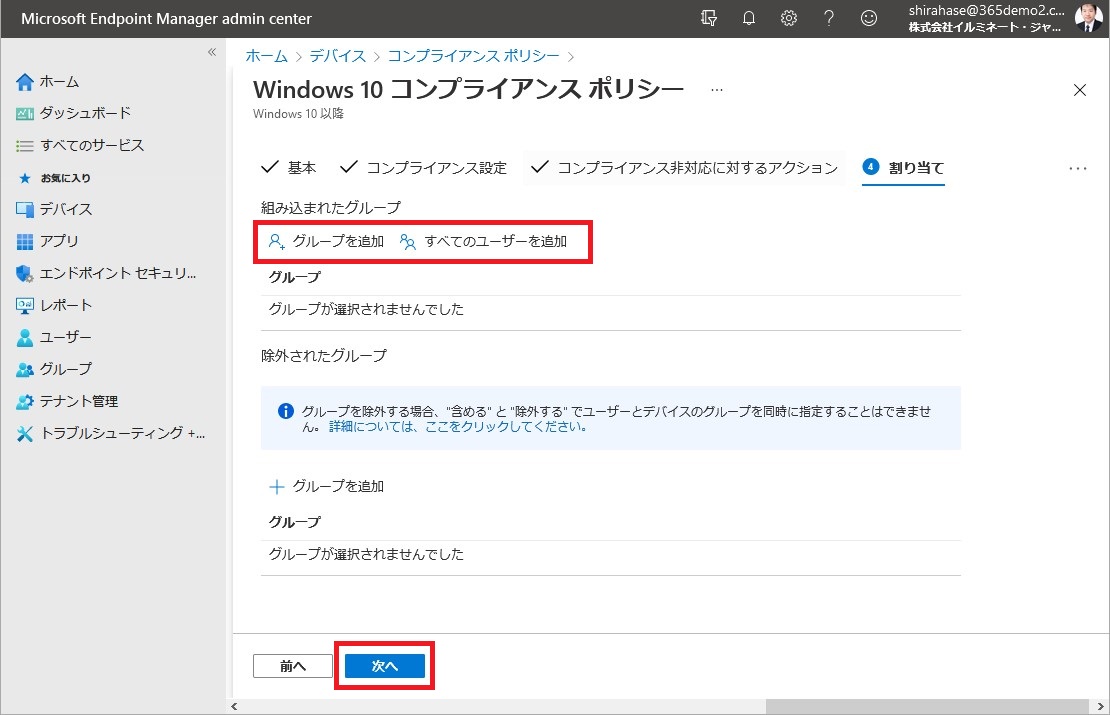1110x715 pixels.
Task: Click グループを追加 under included groups
Action: (x=338, y=241)
